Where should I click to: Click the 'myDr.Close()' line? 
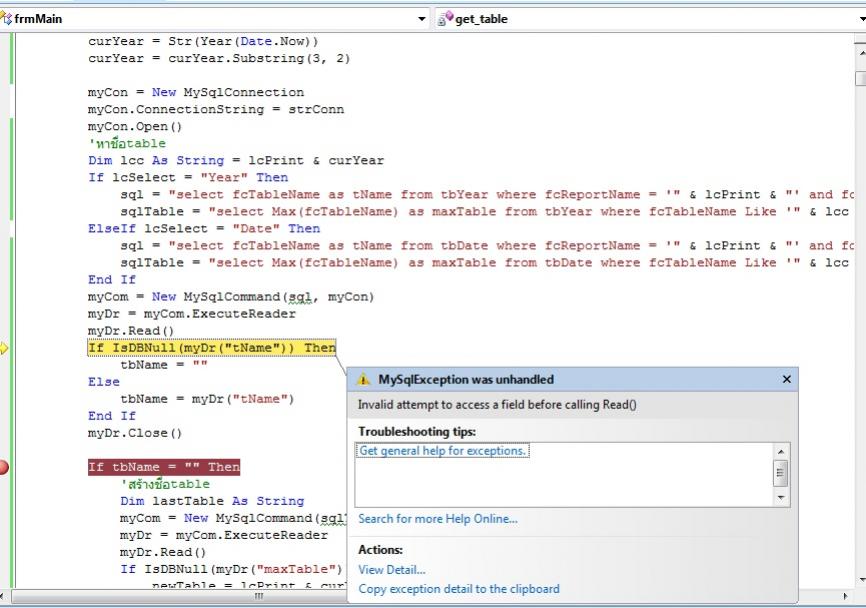[x=135, y=433]
